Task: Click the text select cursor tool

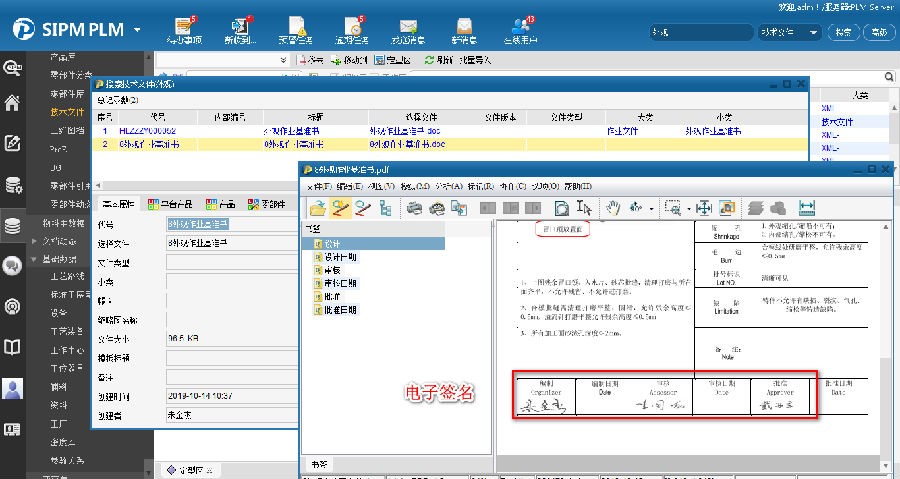Action: (x=585, y=208)
